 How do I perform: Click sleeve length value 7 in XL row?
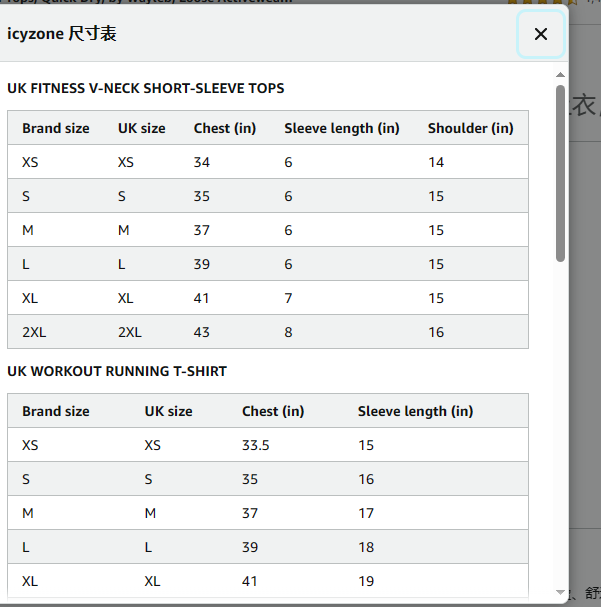pyautogui.click(x=288, y=298)
